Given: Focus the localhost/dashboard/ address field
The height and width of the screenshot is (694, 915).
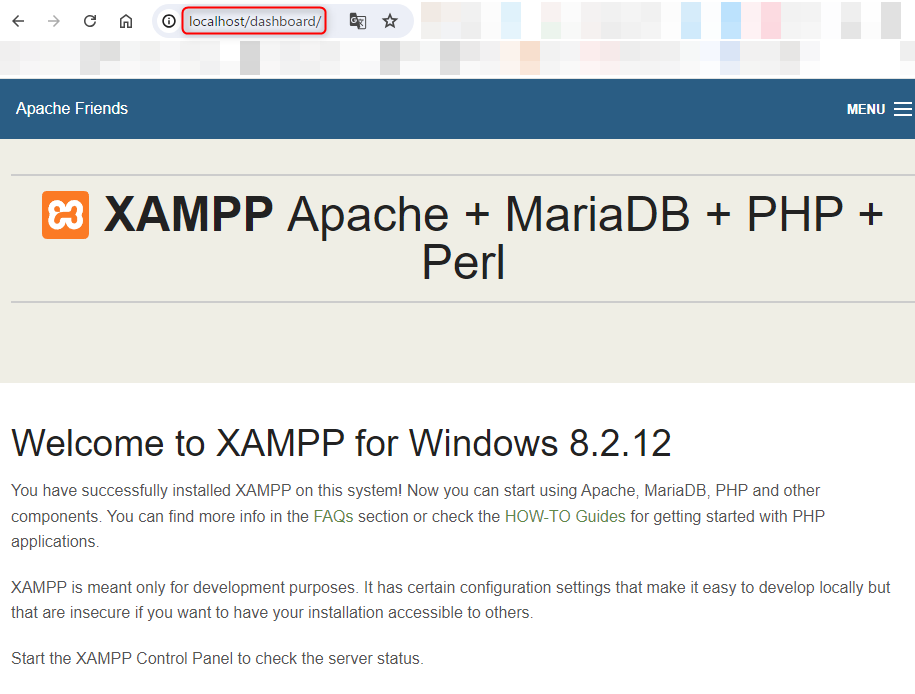Looking at the screenshot, I should (x=254, y=22).
